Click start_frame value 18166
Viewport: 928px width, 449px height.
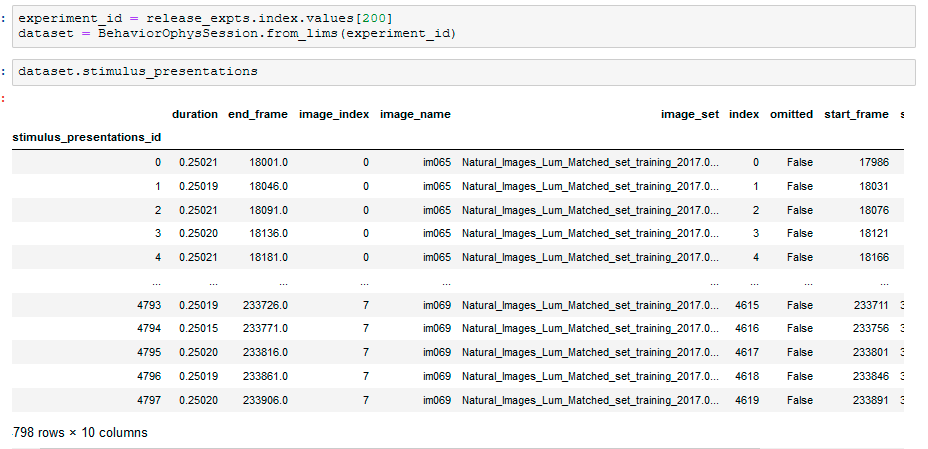click(x=874, y=257)
